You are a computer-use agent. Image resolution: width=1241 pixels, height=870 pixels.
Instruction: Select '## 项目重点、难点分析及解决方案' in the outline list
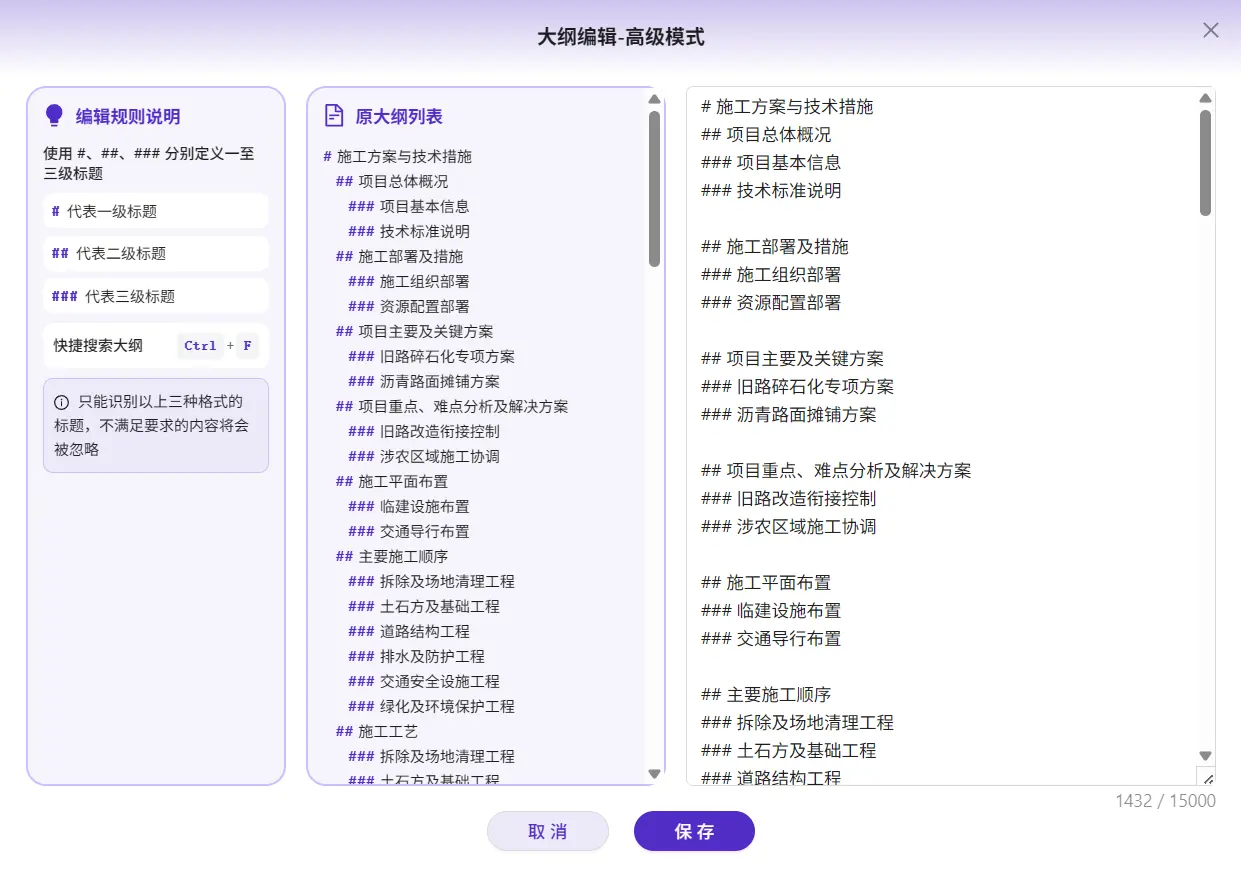pos(452,406)
